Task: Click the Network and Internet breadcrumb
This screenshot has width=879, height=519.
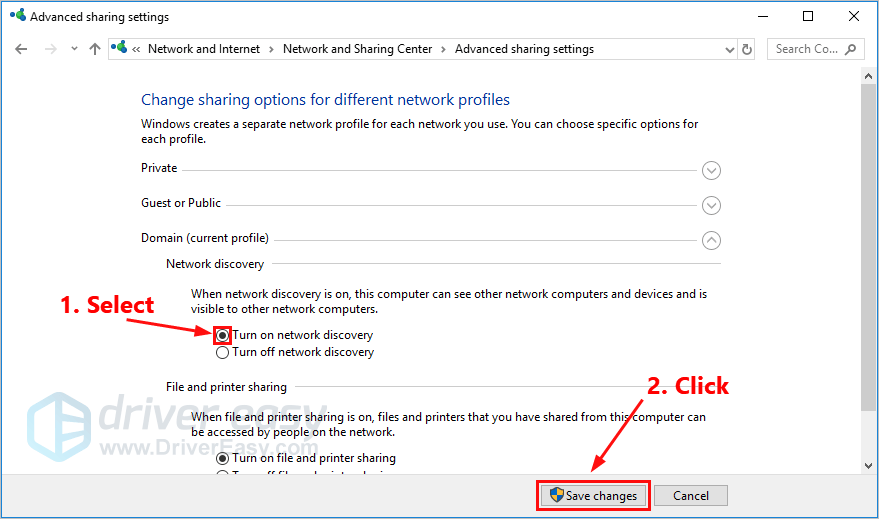Action: pyautogui.click(x=204, y=49)
